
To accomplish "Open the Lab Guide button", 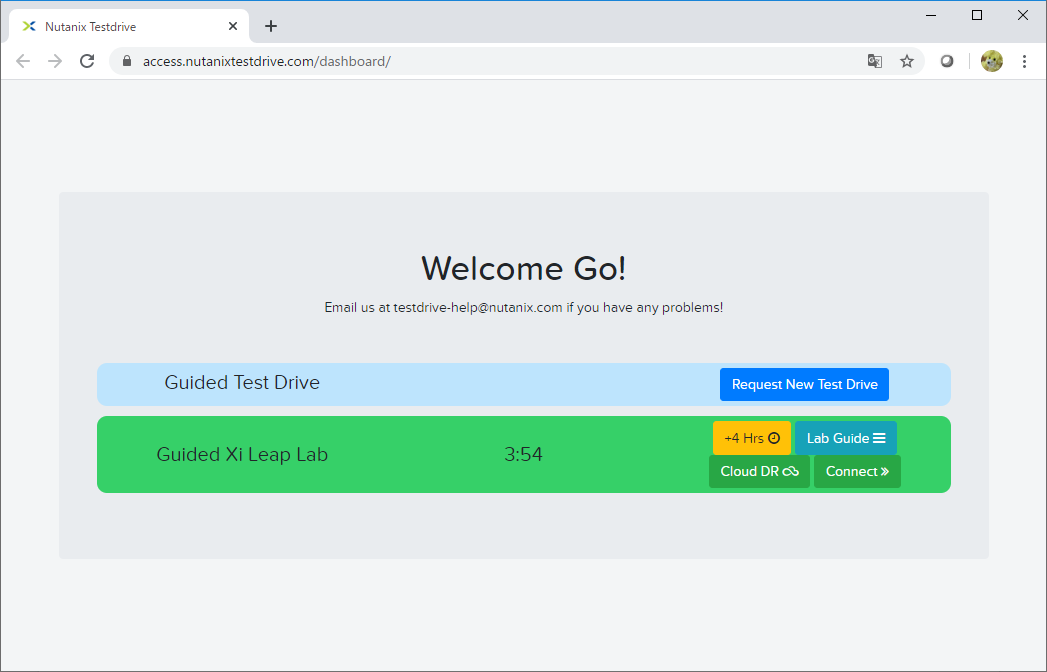I will (x=846, y=438).
